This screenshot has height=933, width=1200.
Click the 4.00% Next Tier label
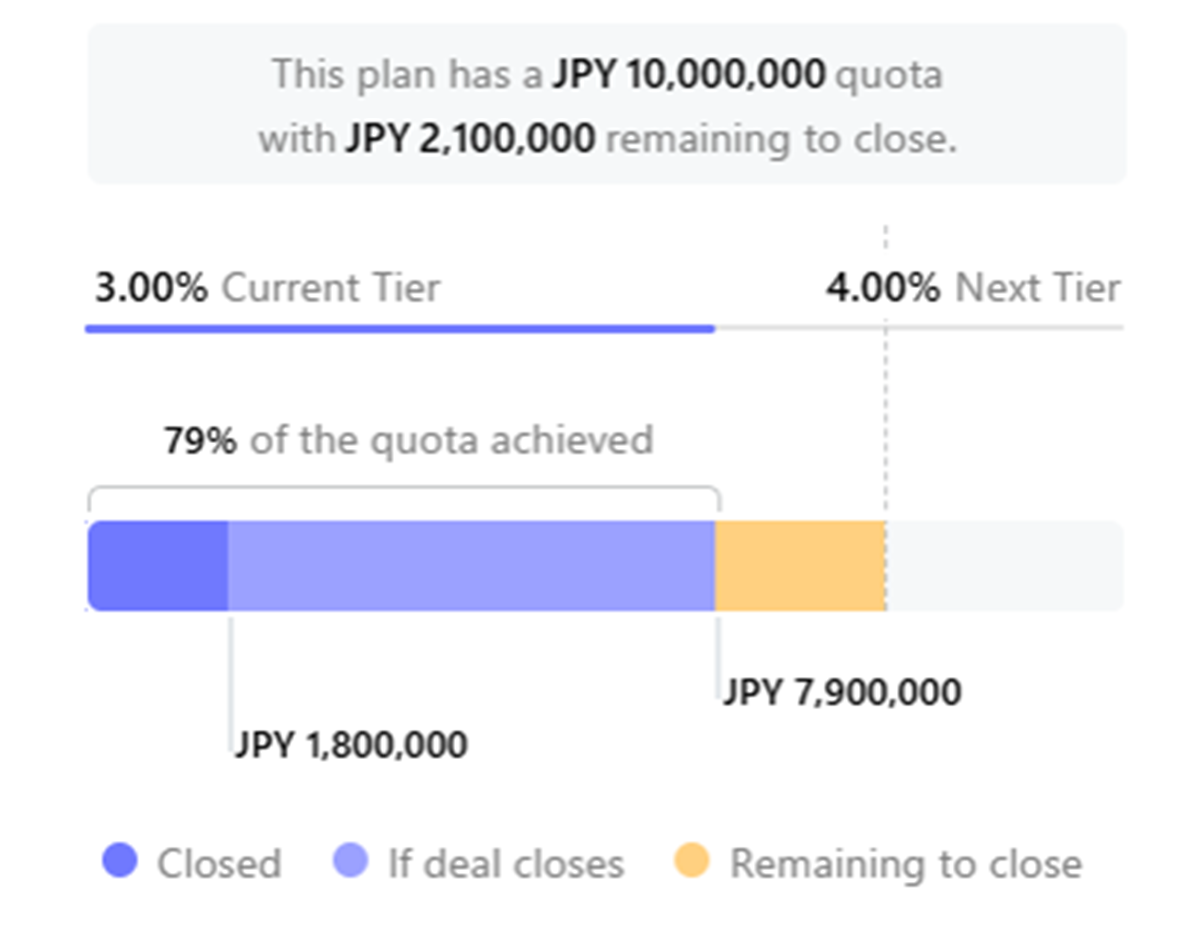point(973,288)
